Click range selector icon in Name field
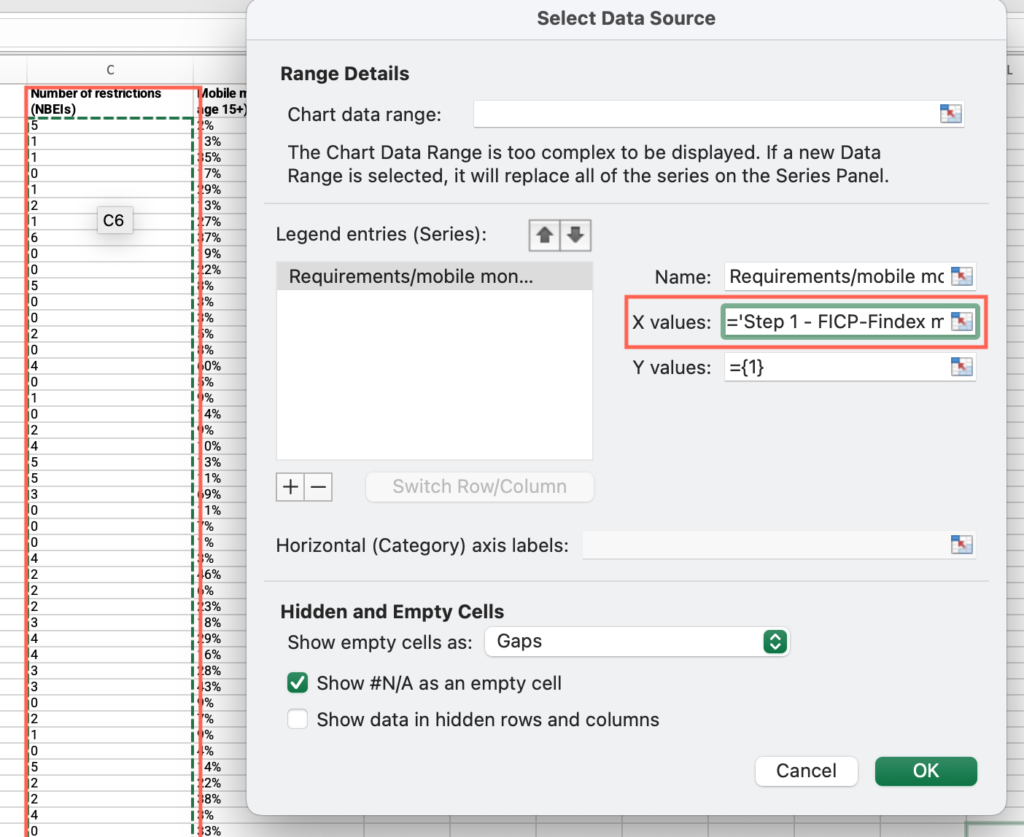The height and width of the screenshot is (837, 1024). coord(961,276)
